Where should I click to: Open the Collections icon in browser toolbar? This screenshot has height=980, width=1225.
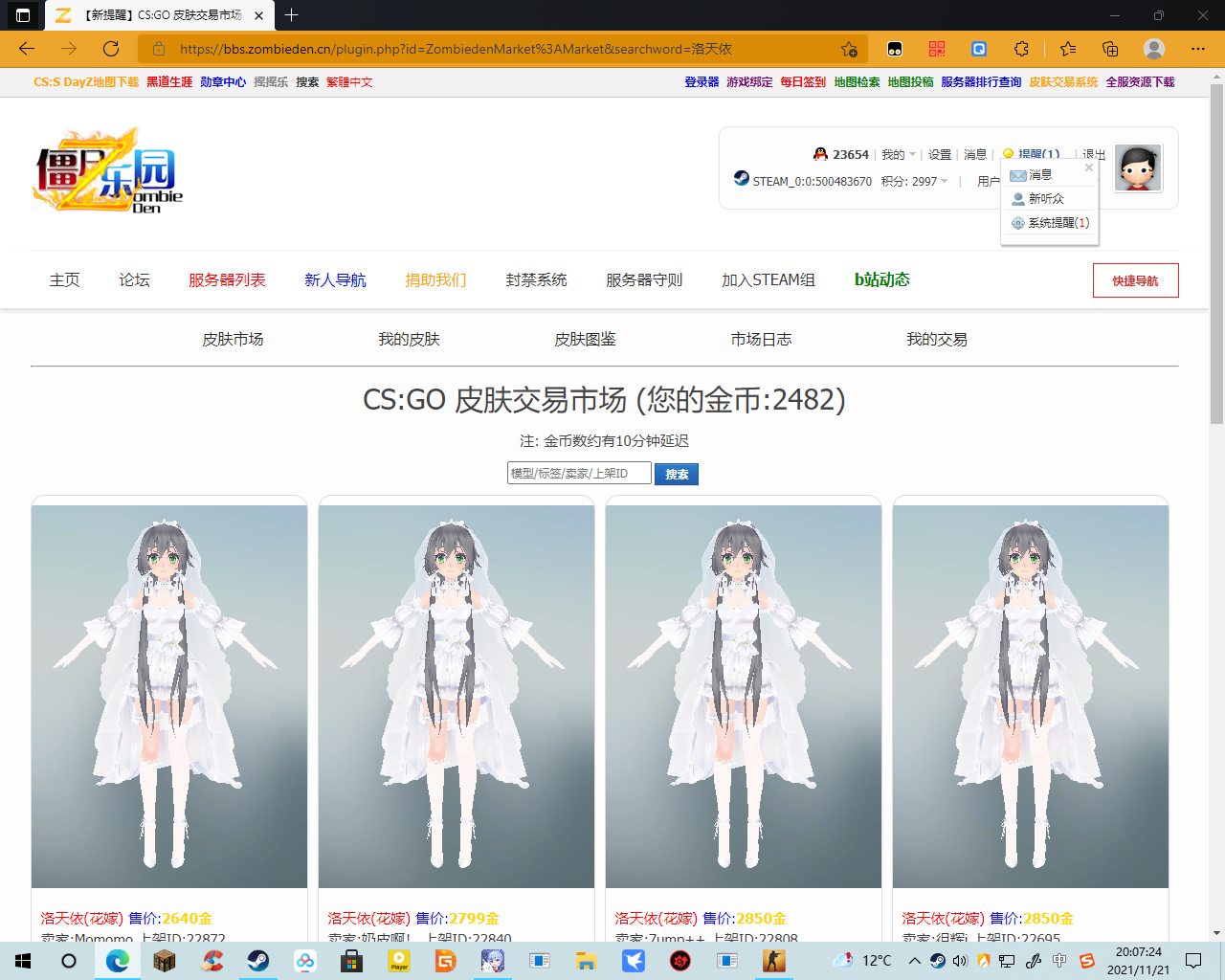click(x=1110, y=49)
